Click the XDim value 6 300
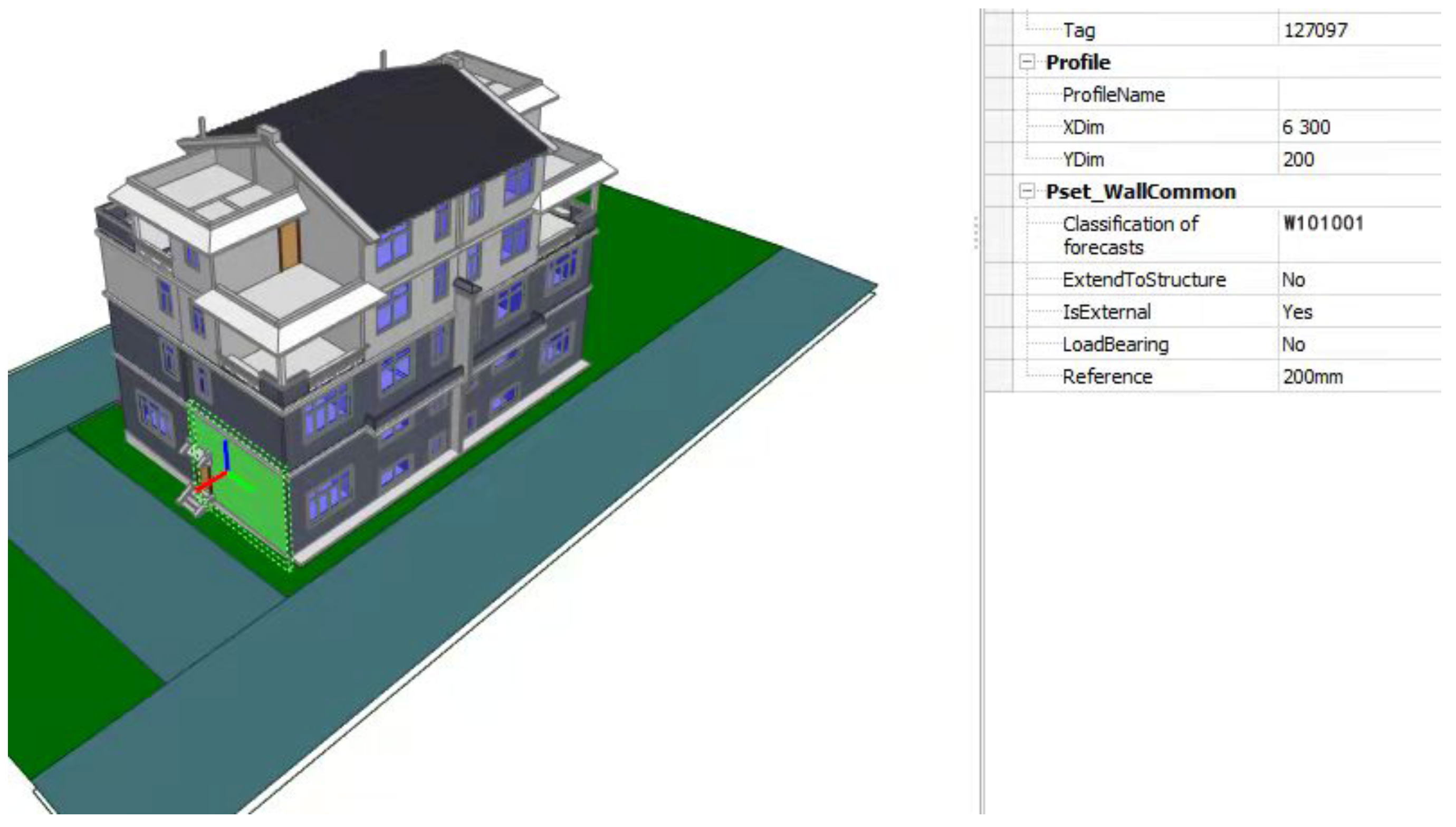 [1306, 127]
